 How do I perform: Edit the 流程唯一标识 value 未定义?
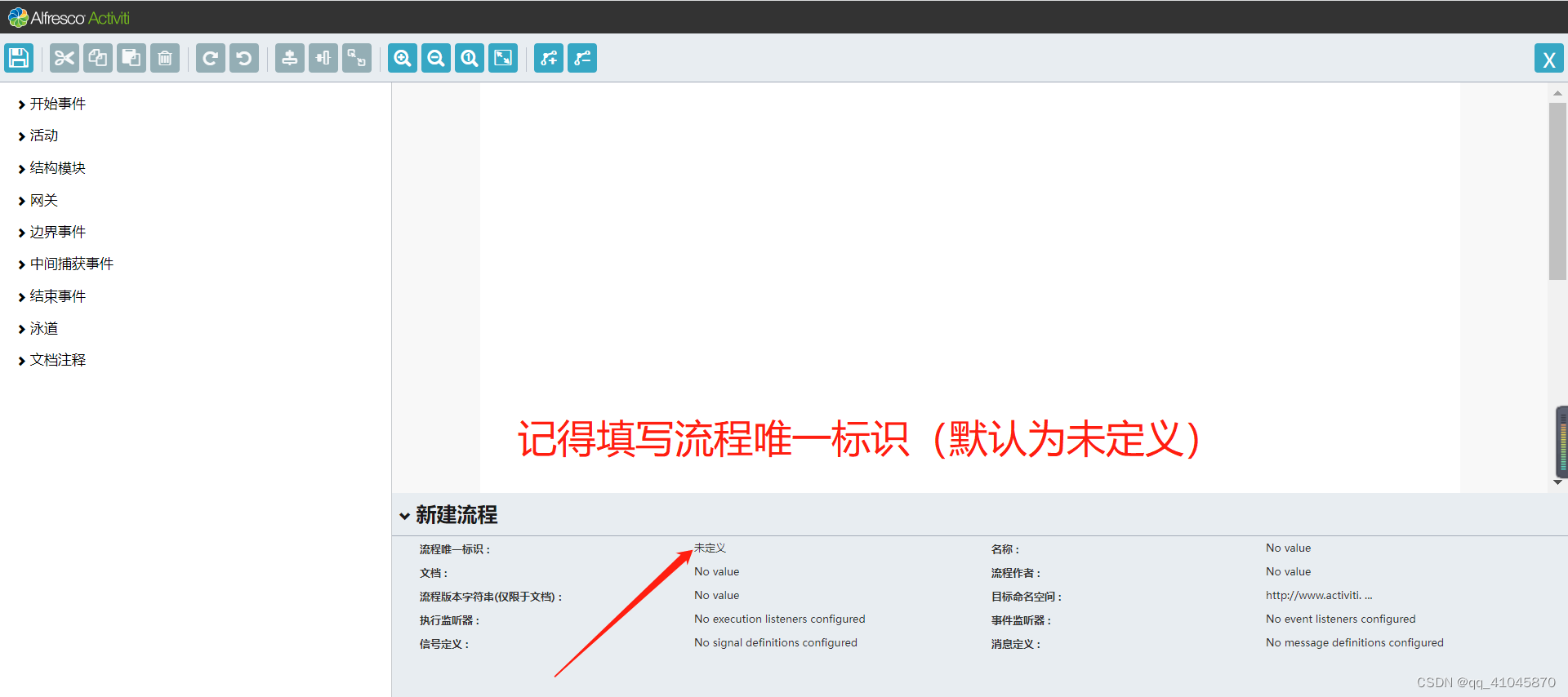(710, 548)
